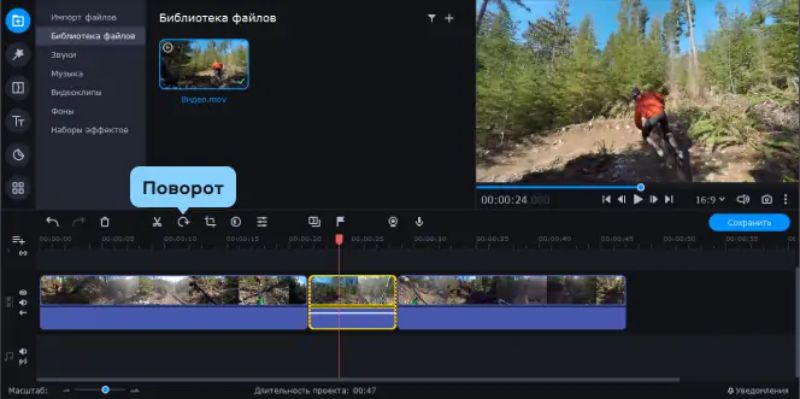Click the Масштаб zoom slider handle
Screen dimensions: 800x399
click(105, 390)
